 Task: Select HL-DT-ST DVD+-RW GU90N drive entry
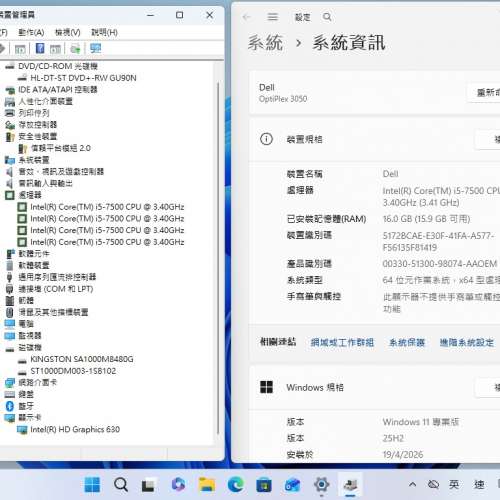coord(83,78)
